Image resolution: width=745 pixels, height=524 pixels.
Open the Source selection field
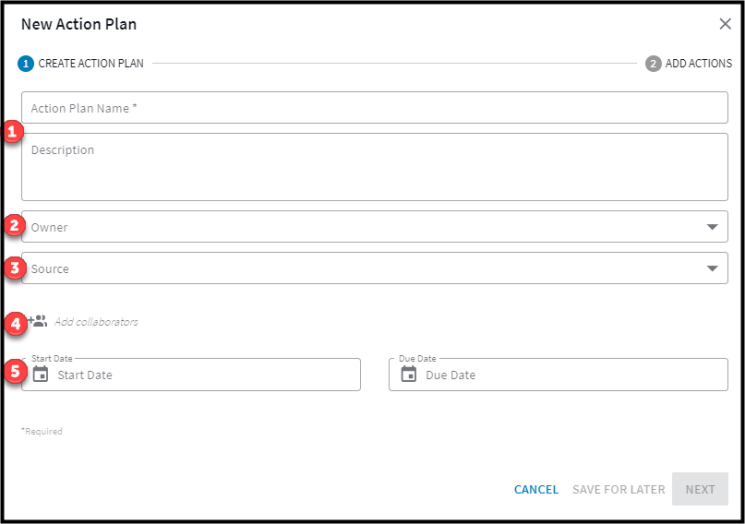click(374, 268)
